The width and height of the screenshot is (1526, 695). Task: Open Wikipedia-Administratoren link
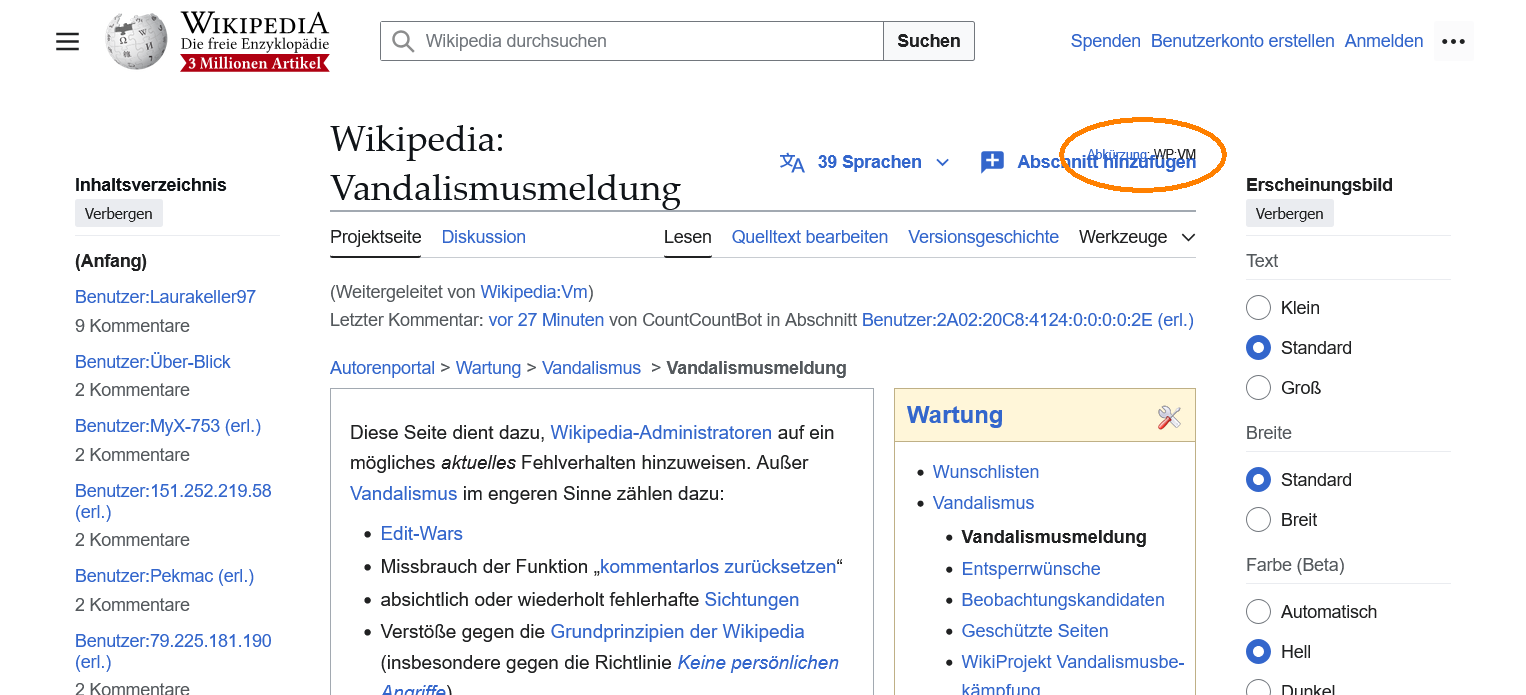[x=661, y=433]
